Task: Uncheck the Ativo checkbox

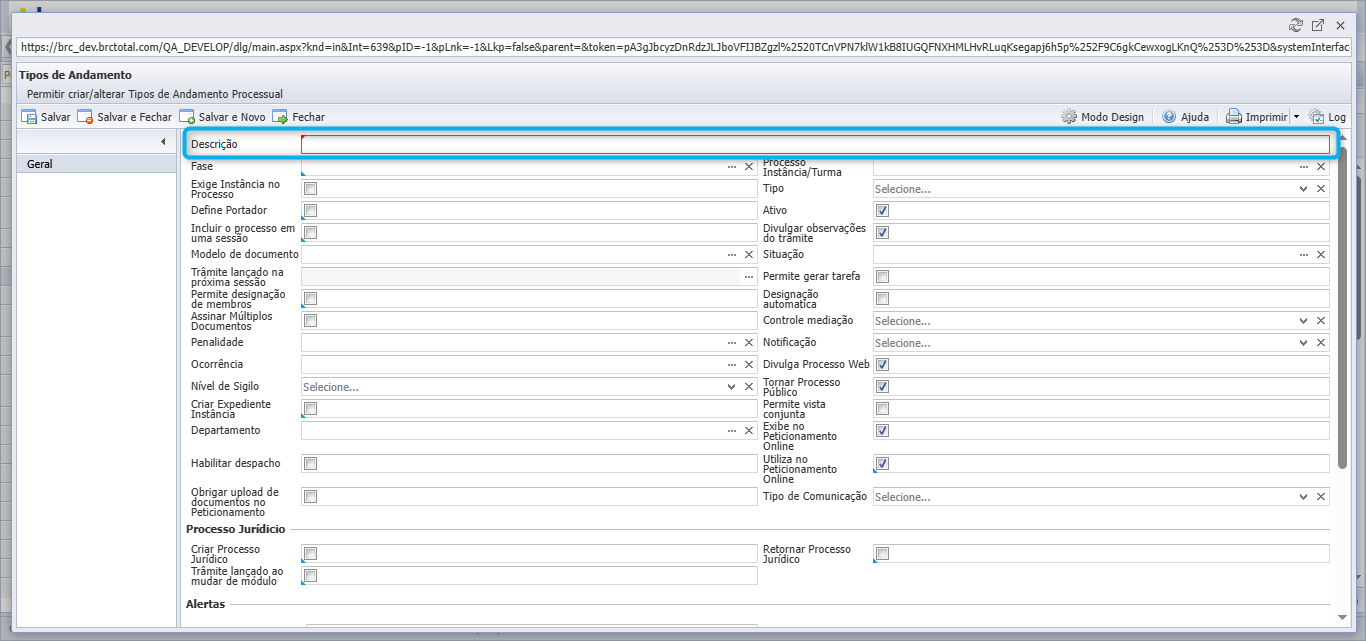Action: (x=883, y=211)
